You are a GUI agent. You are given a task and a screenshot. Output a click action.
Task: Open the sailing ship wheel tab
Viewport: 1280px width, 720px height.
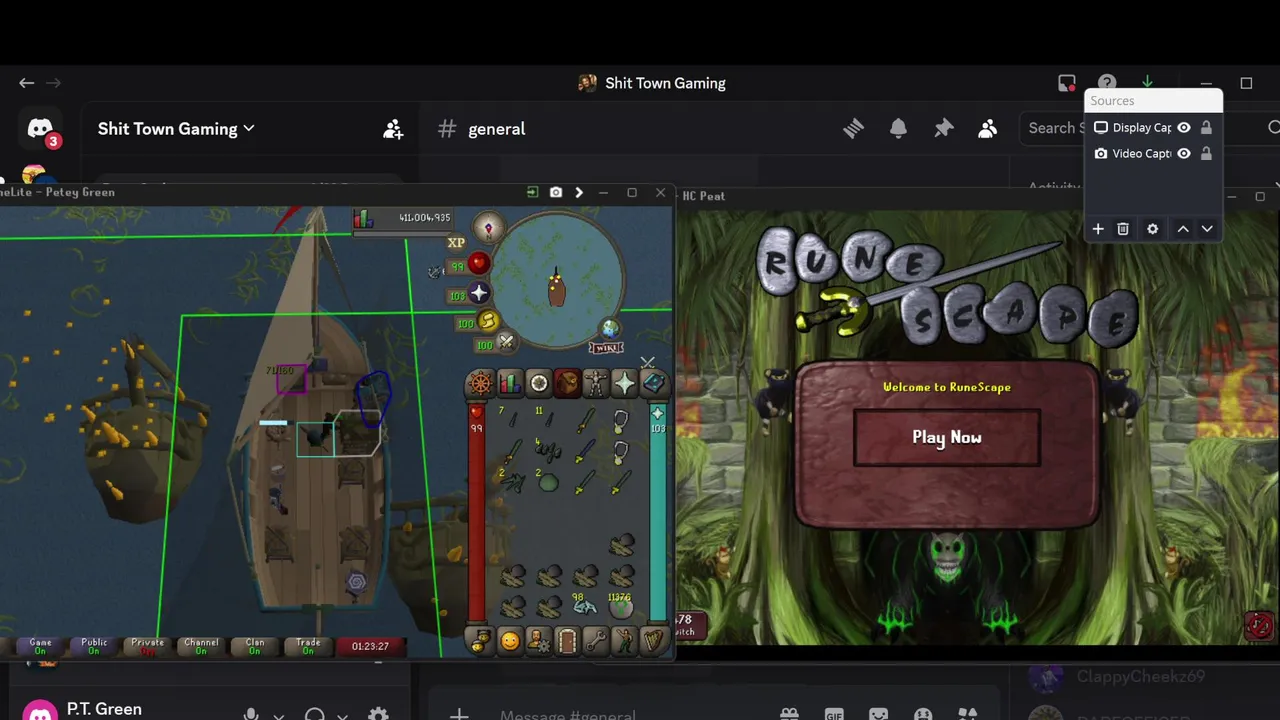[x=480, y=383]
